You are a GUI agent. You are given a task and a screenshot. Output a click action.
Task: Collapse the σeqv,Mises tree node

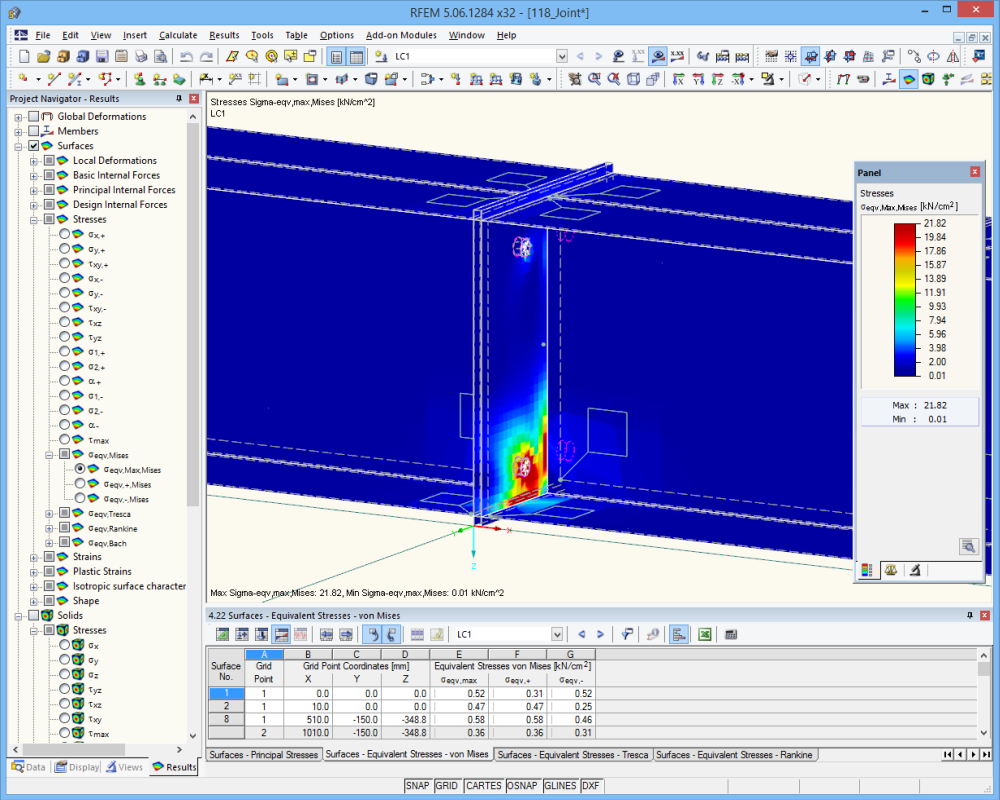pos(49,455)
